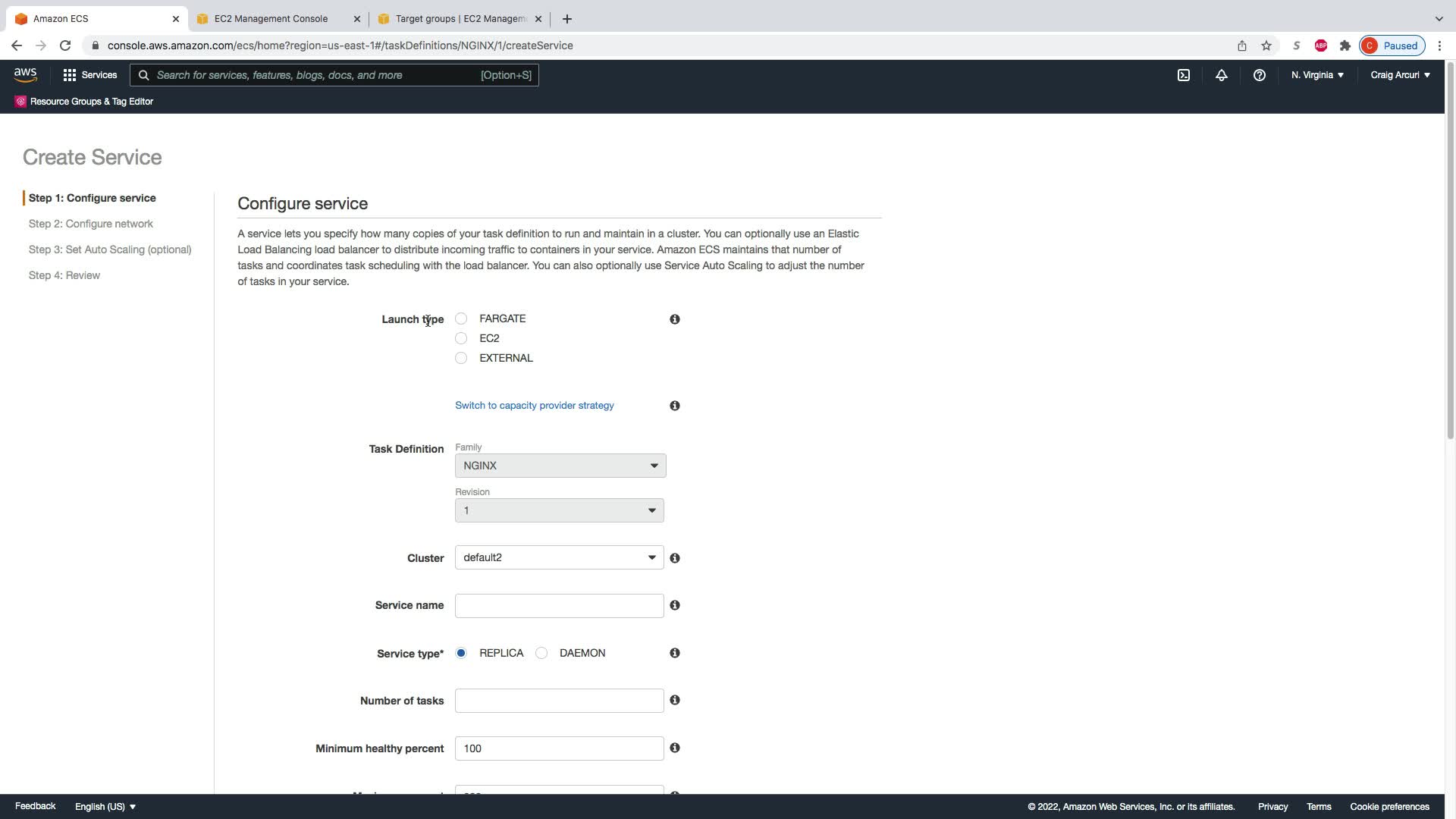Click the Number of tasks field
1456x819 pixels.
(559, 701)
